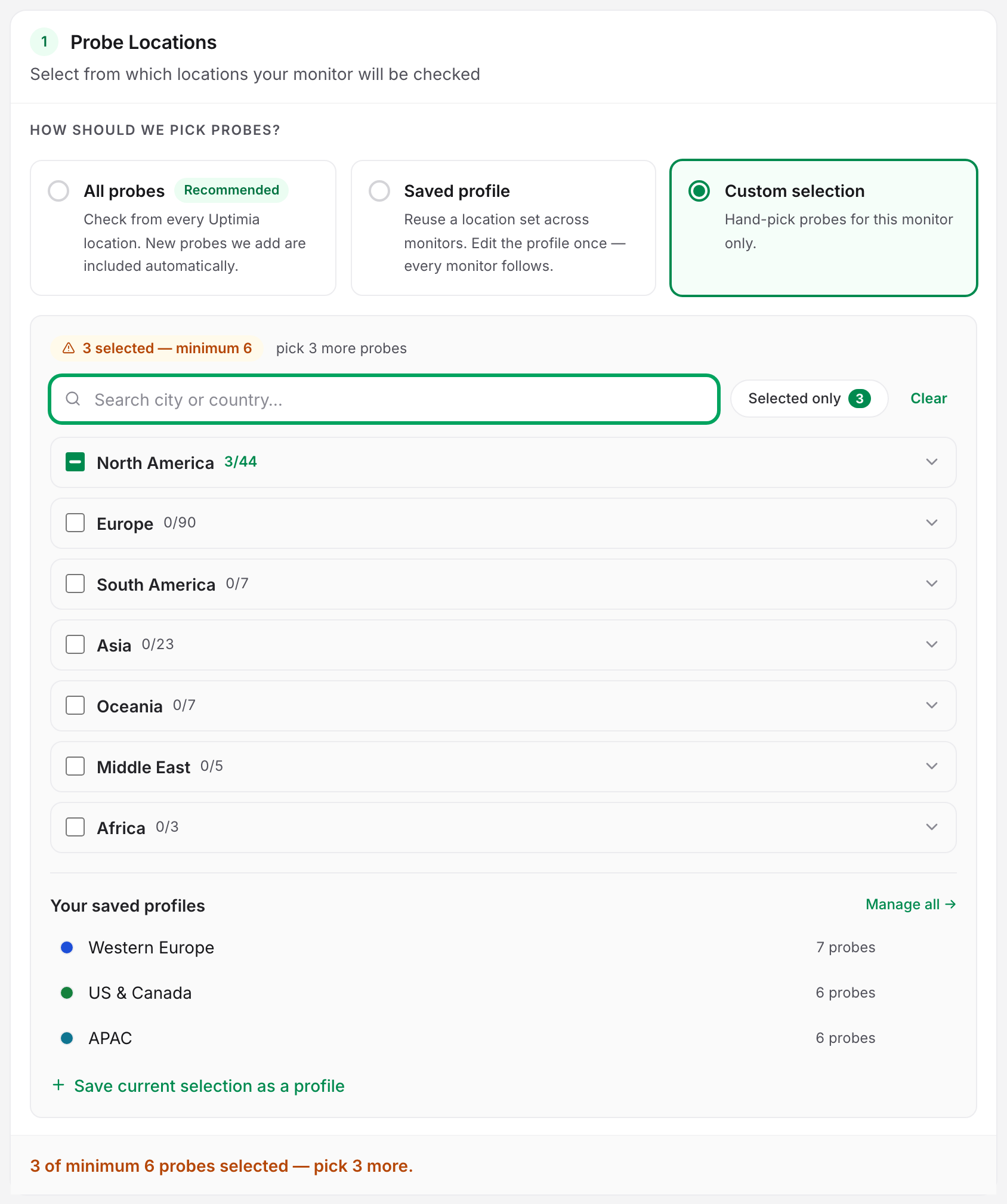Check the Oceania region checkbox
The width and height of the screenshot is (1007, 1204).
coord(75,705)
